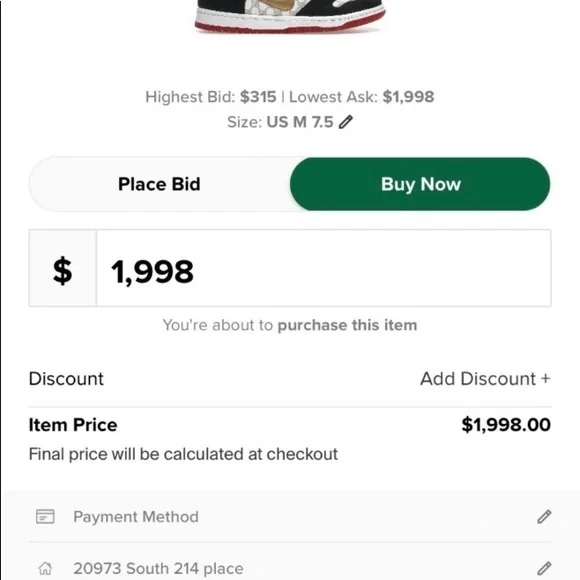Tap the Lowest Ask $1,998 text

pos(361,97)
